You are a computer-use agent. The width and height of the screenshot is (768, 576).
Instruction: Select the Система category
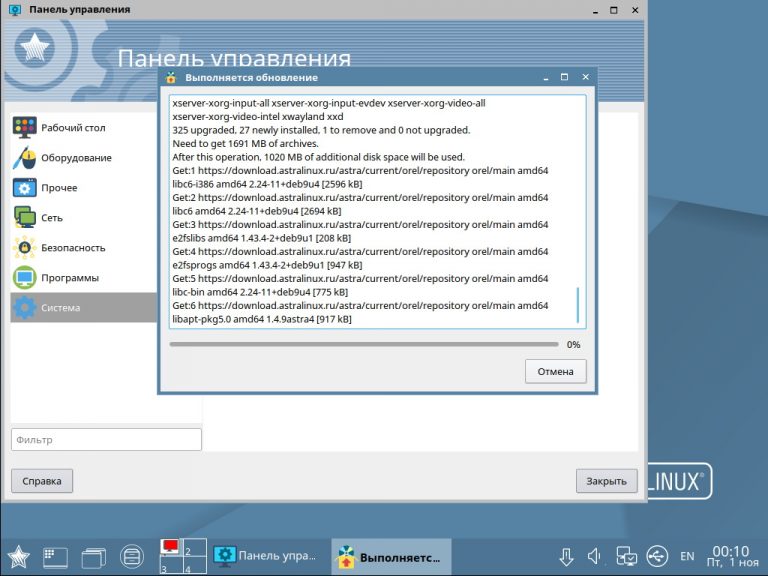pyautogui.click(x=83, y=308)
